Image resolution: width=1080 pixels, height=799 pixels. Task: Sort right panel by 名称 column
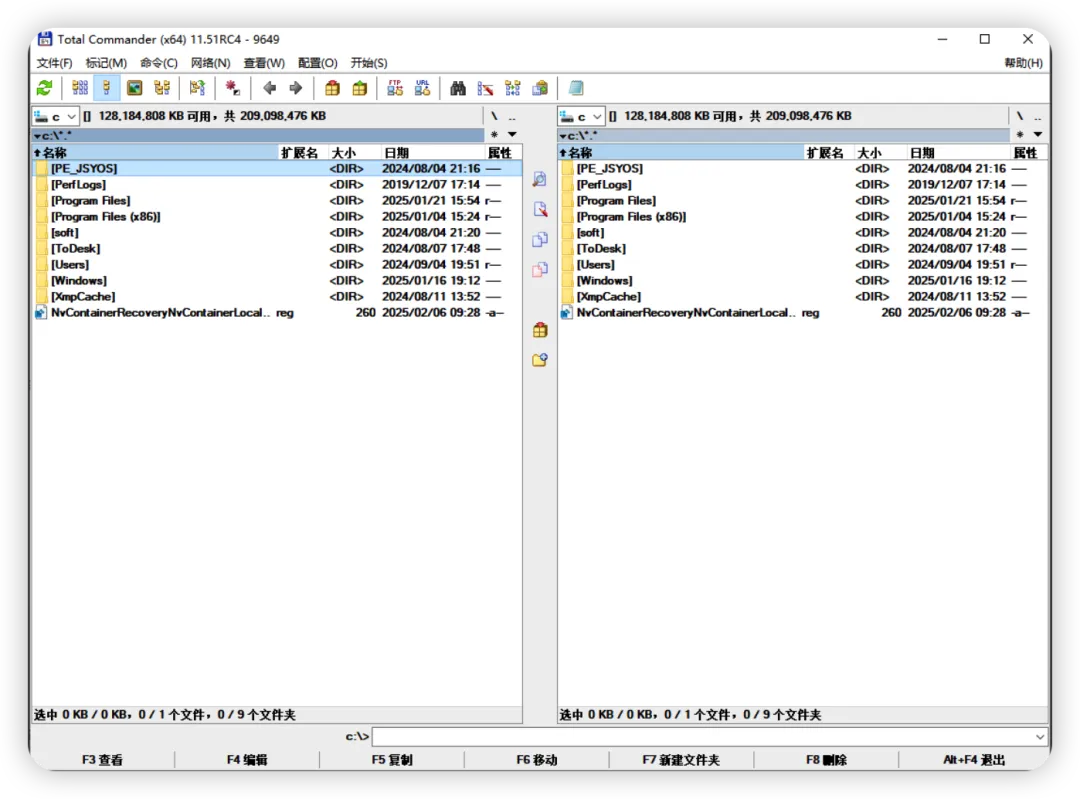[x=681, y=153]
